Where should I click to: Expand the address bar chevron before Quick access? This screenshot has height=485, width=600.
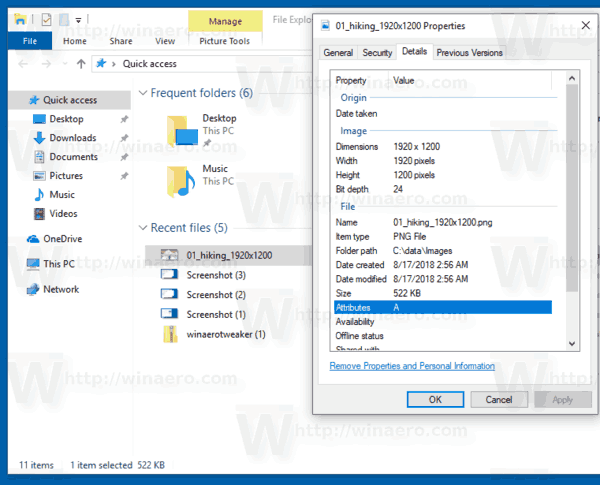pos(114,64)
